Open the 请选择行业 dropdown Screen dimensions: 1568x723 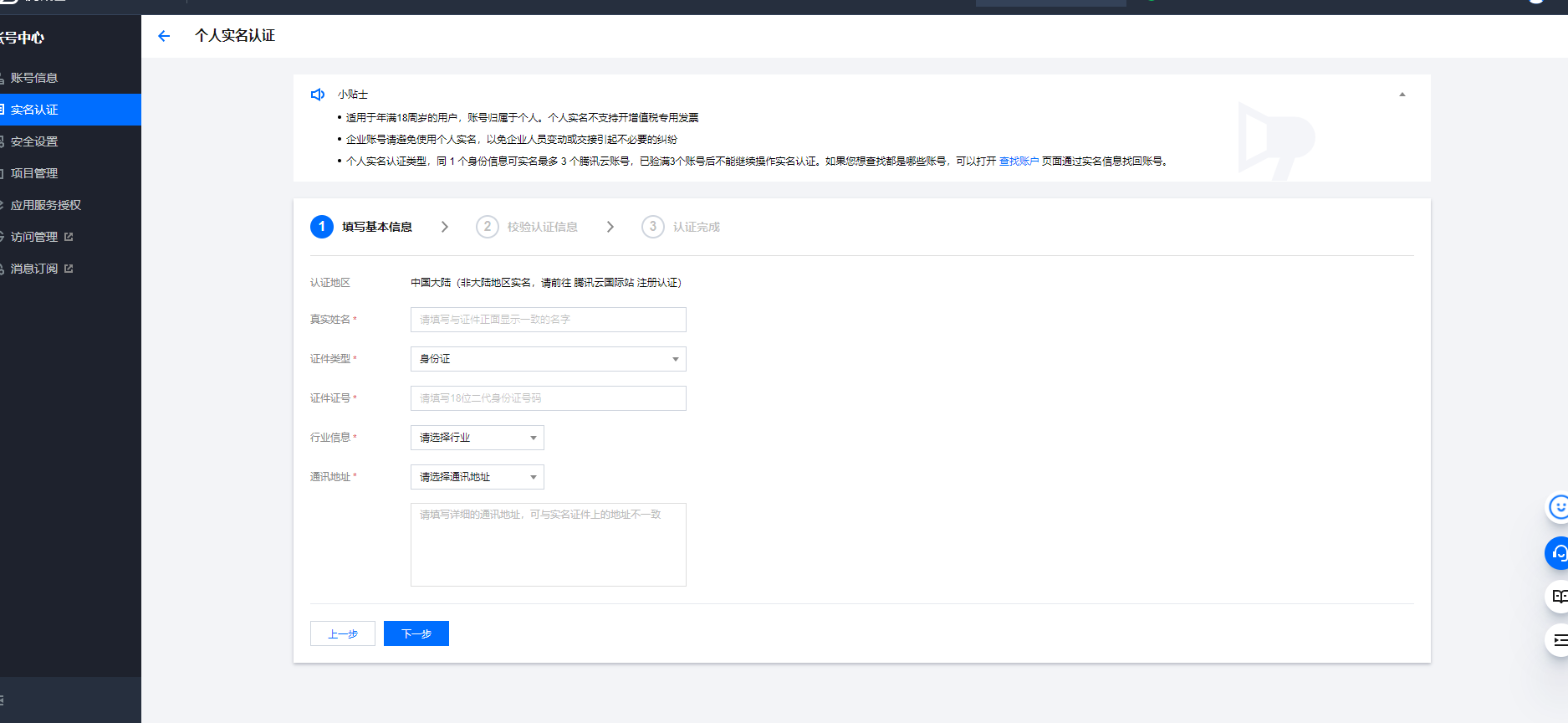(x=478, y=438)
